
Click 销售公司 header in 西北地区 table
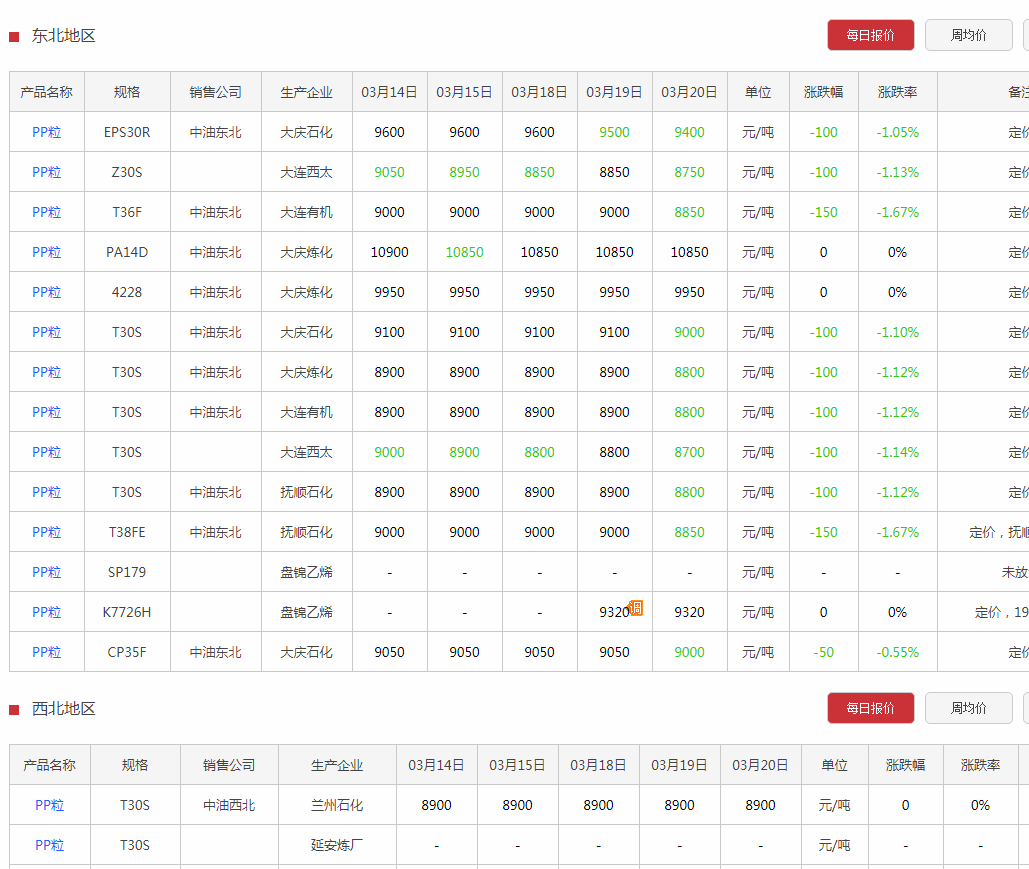coord(229,765)
